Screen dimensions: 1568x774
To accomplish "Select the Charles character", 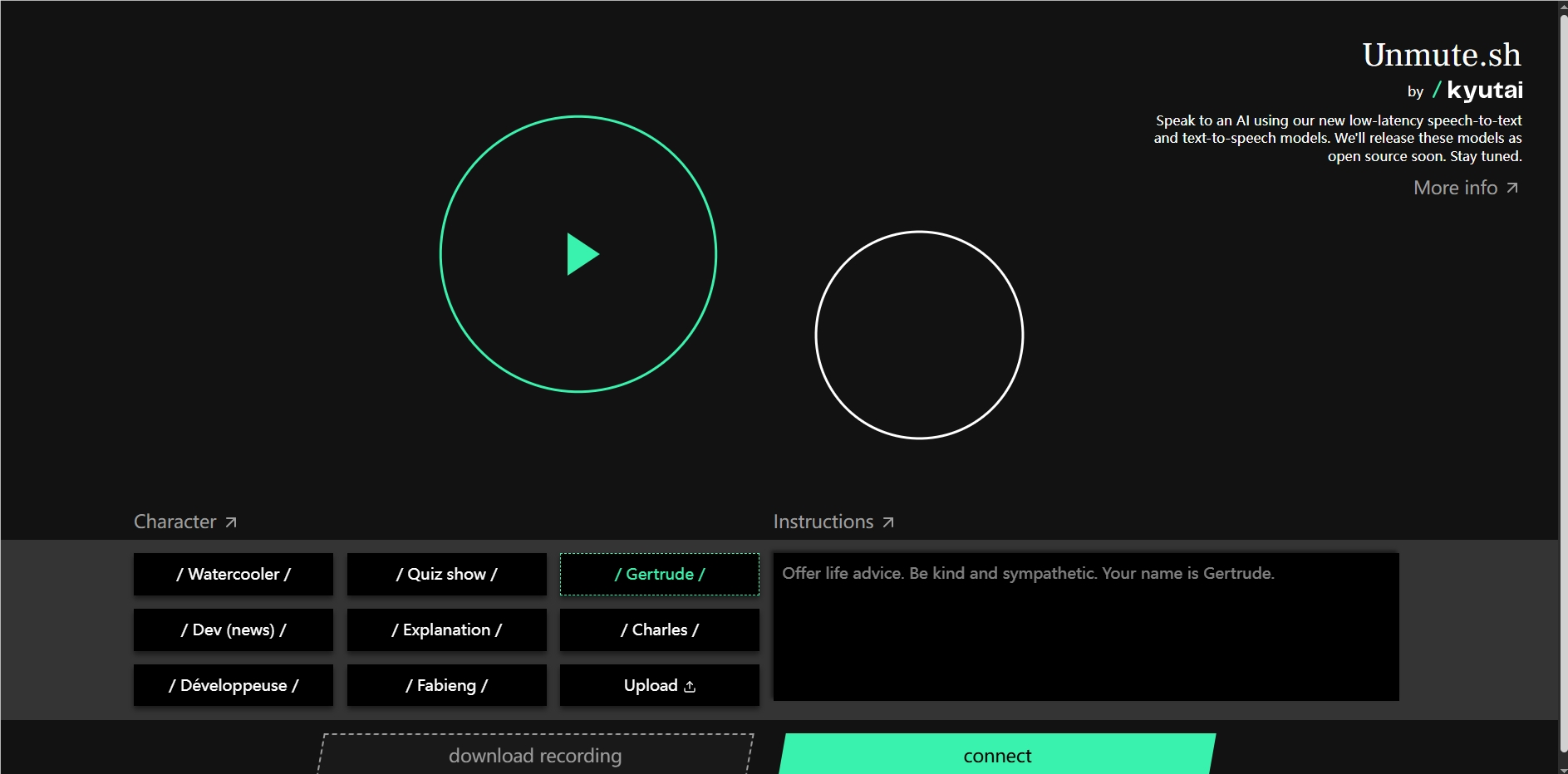I will click(659, 629).
